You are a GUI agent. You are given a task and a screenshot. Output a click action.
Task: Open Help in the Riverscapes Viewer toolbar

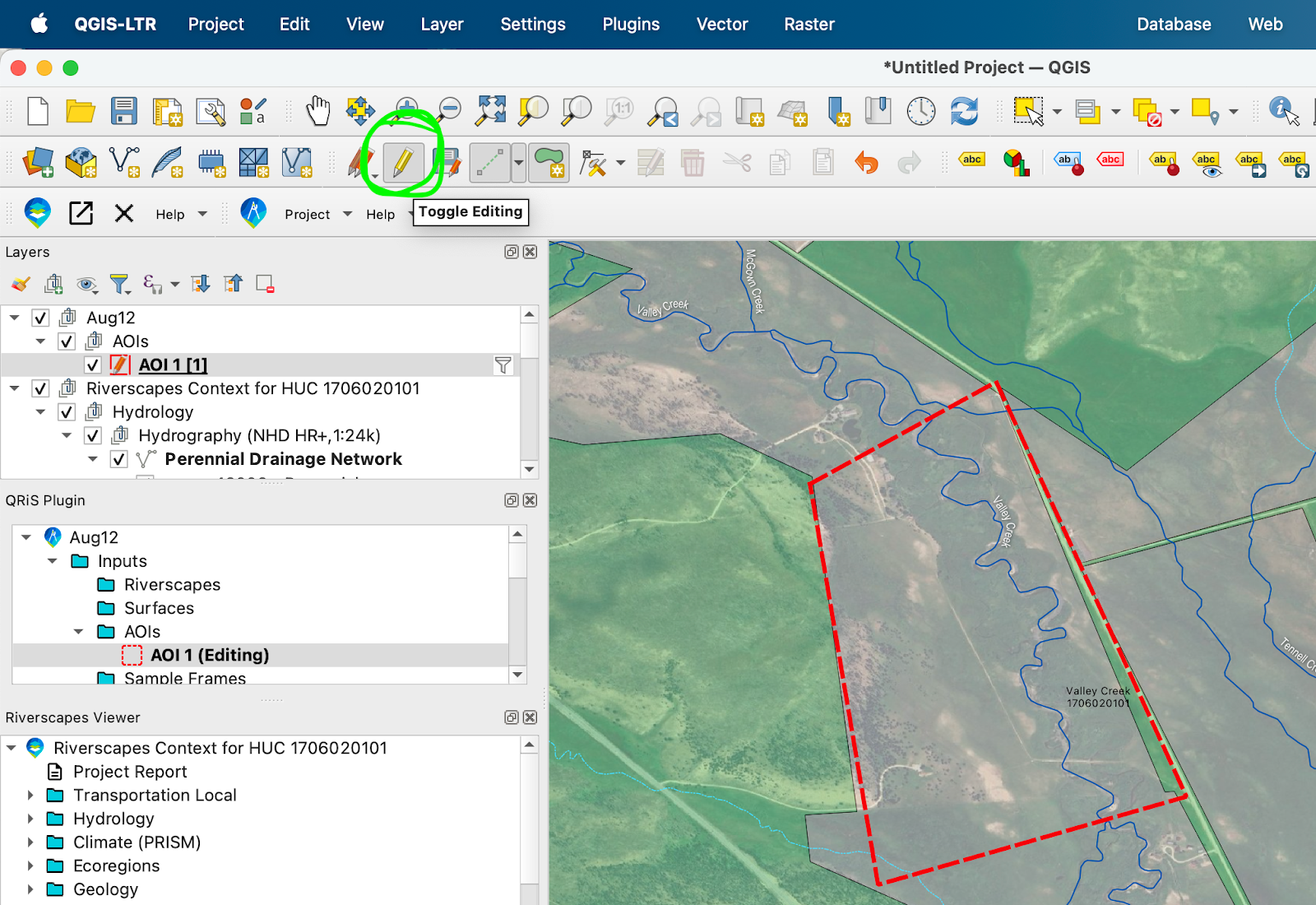coord(181,214)
